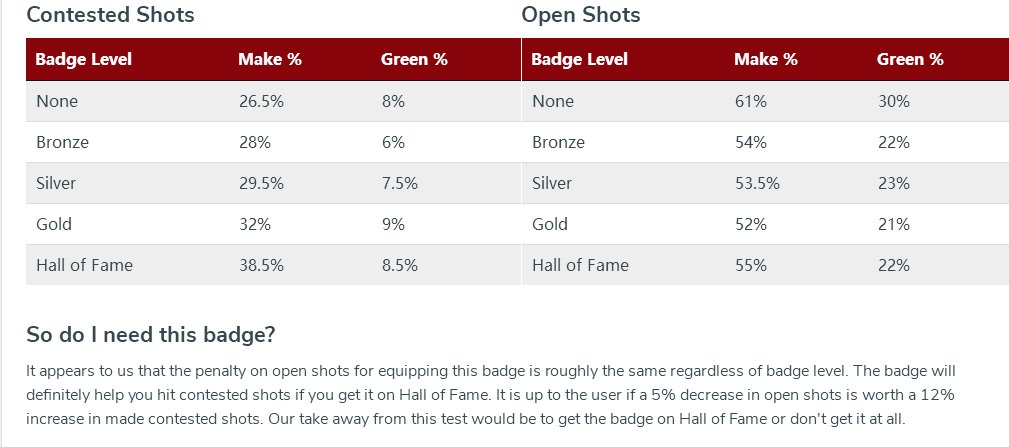
Task: Click the None row in Contested Shots
Action: (x=273, y=101)
